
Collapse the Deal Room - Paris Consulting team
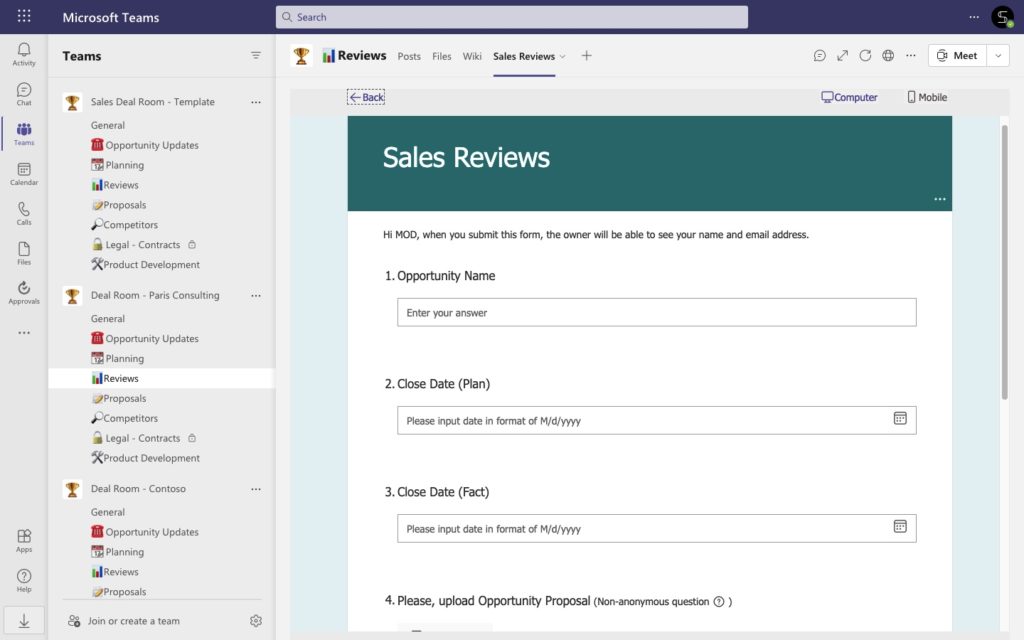[155, 295]
